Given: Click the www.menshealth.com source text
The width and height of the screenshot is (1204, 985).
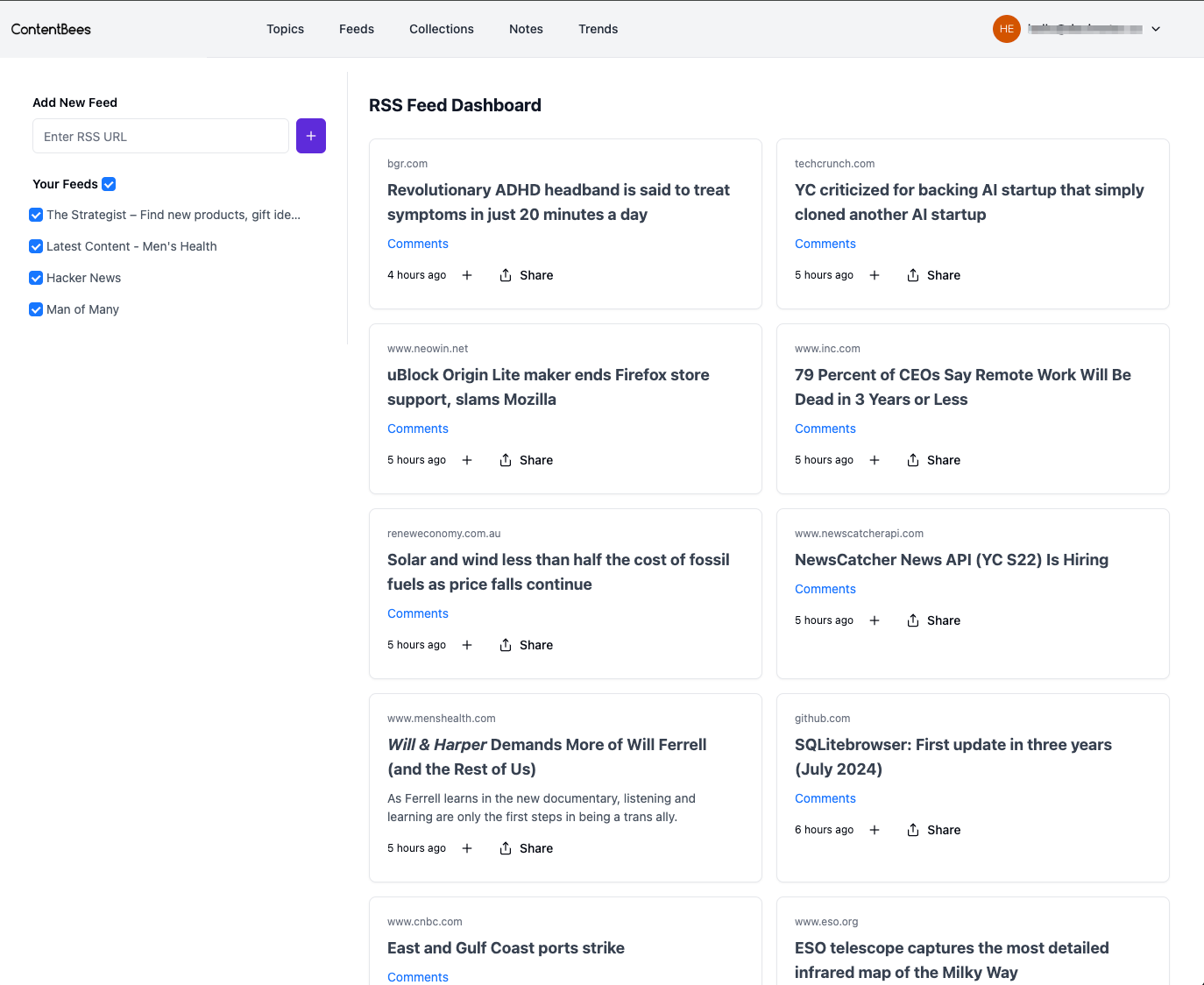Looking at the screenshot, I should (x=442, y=719).
